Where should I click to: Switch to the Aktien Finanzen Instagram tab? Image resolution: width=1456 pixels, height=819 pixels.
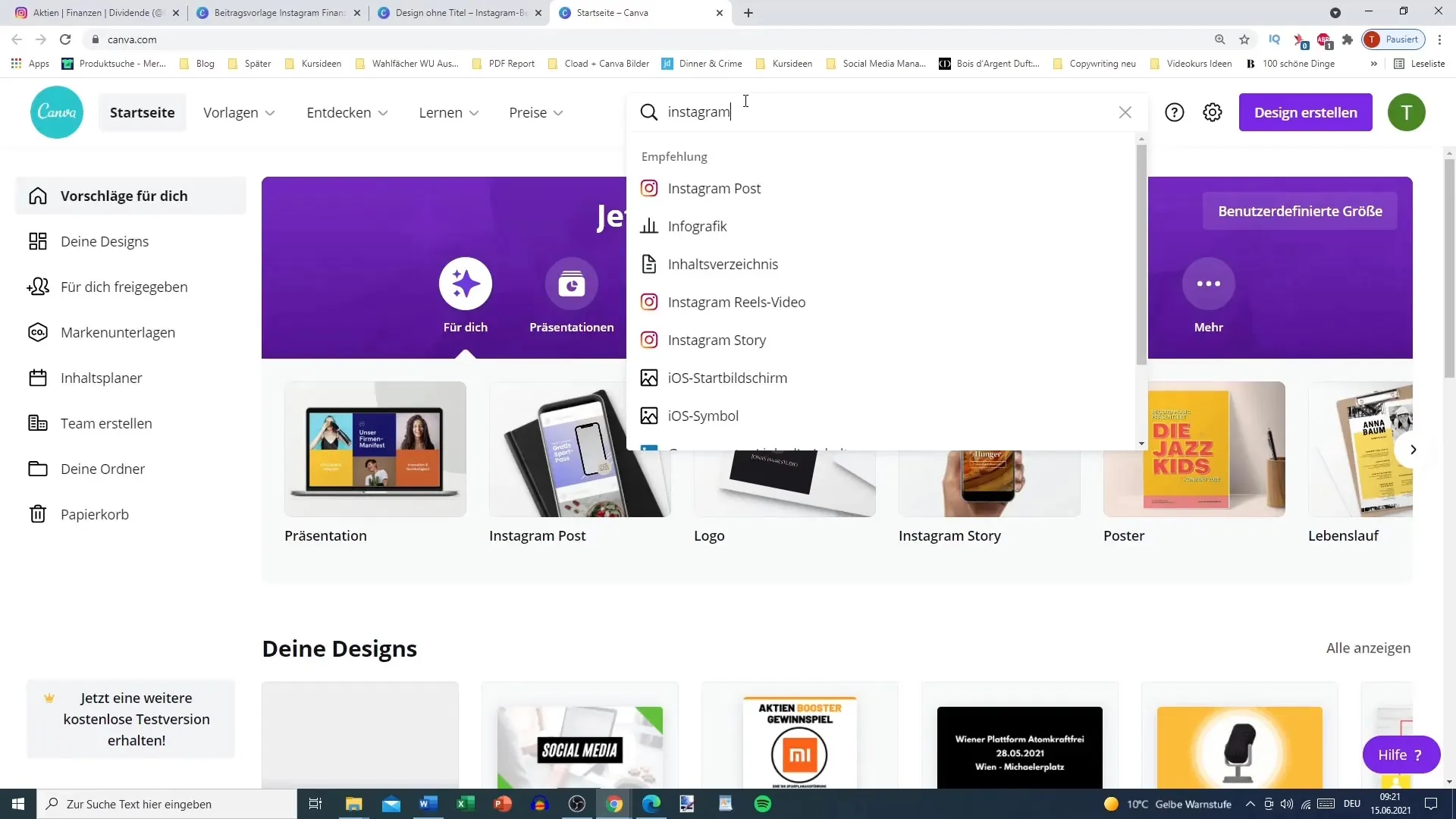99,13
